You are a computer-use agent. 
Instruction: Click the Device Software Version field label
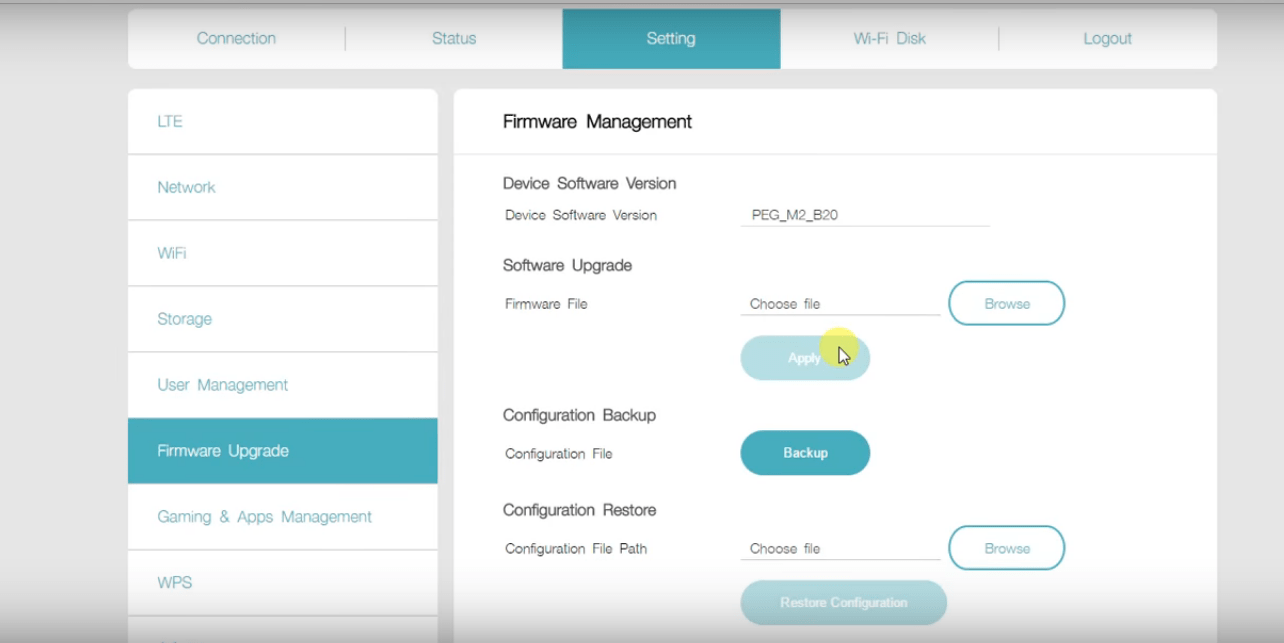click(581, 215)
